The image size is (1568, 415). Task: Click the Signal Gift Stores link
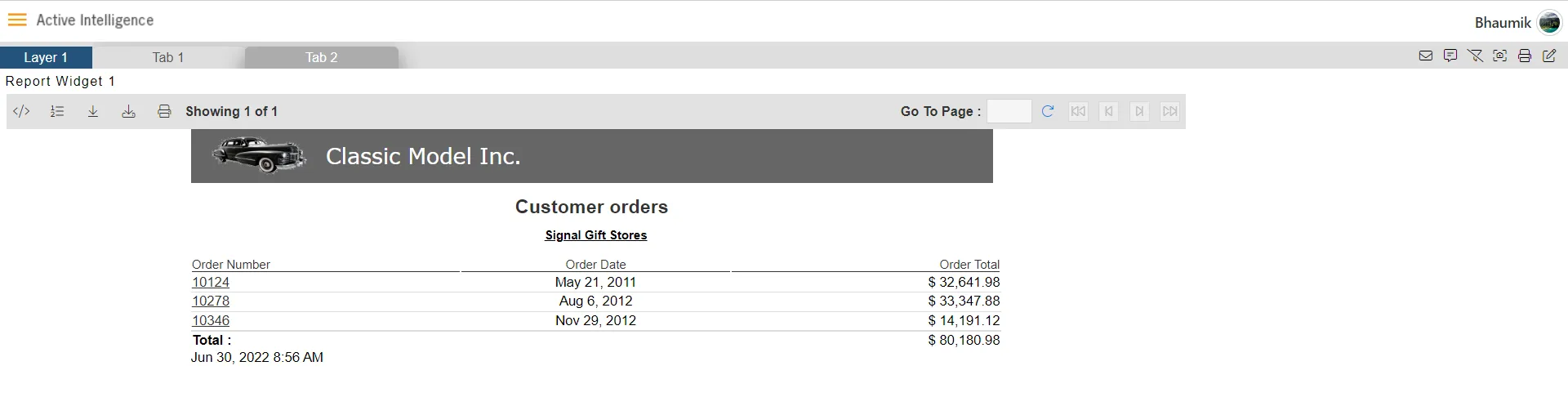[x=595, y=235]
